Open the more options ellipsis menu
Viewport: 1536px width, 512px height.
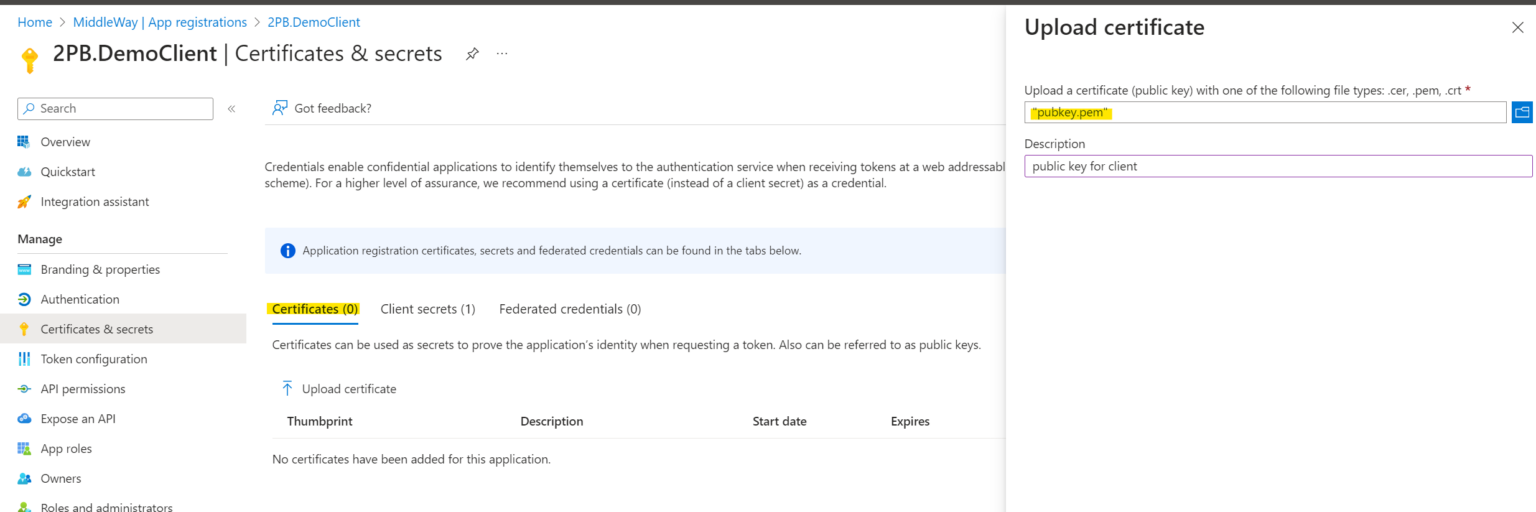(502, 54)
